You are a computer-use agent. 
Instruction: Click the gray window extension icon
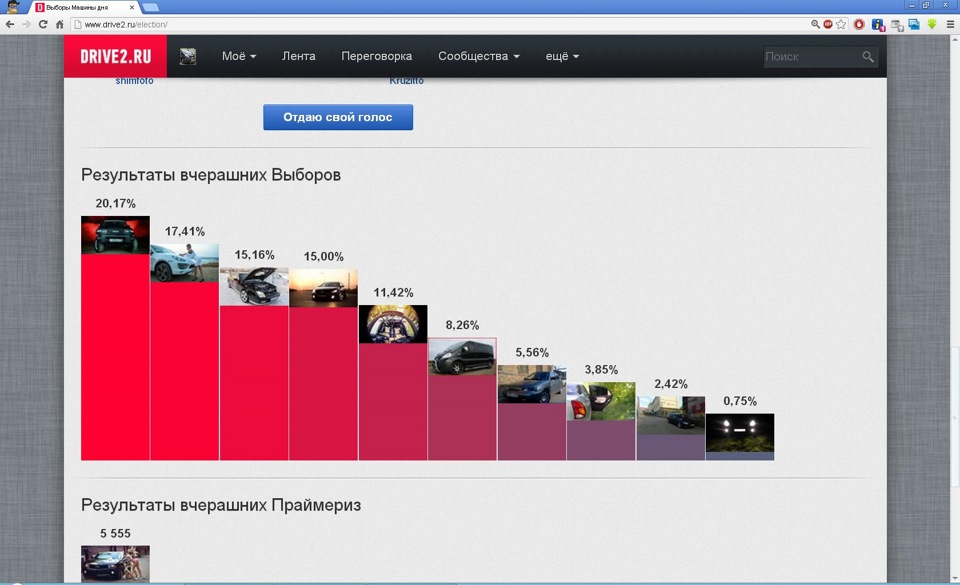[x=897, y=25]
